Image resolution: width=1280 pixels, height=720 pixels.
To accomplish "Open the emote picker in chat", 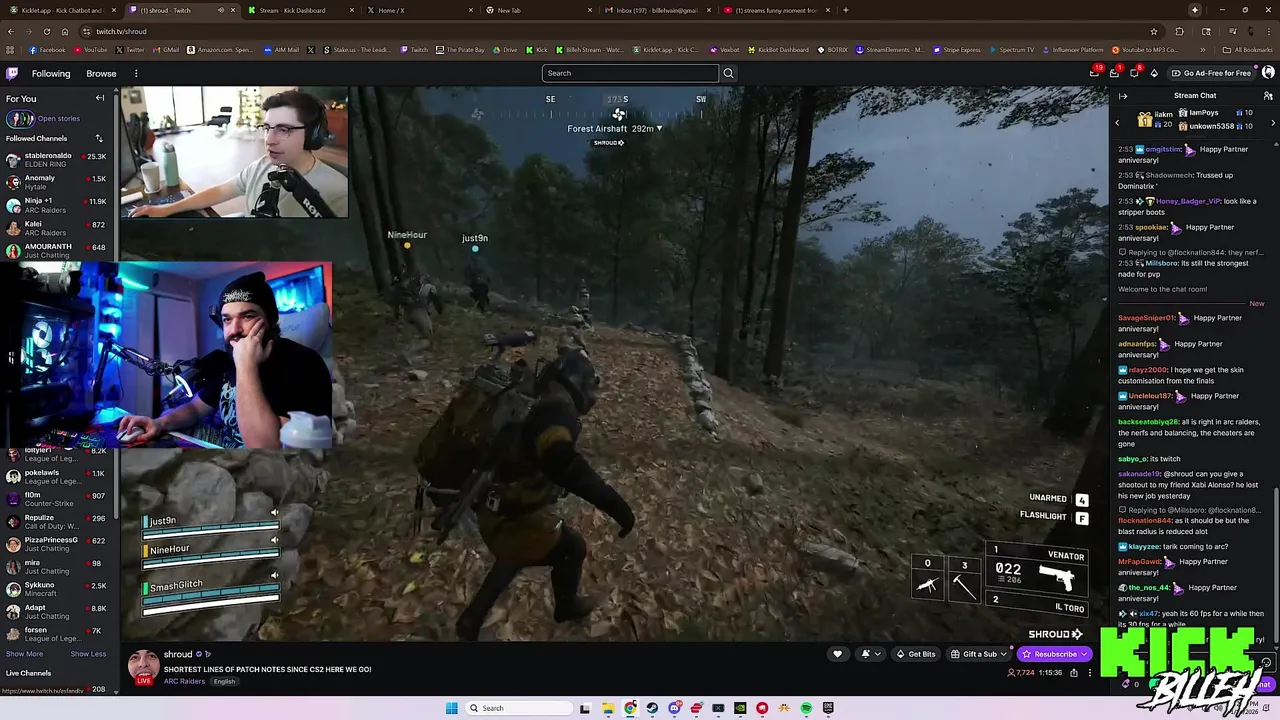I will pyautogui.click(x=1266, y=663).
